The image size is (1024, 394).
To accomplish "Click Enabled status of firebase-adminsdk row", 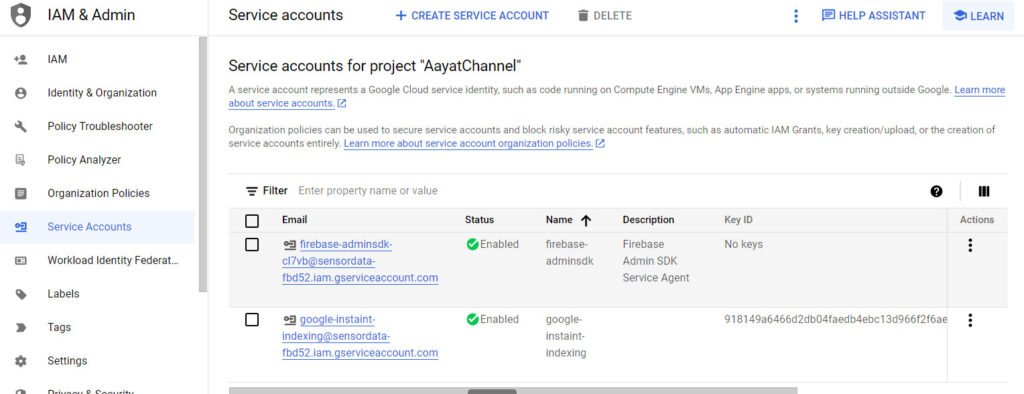I will coord(492,244).
